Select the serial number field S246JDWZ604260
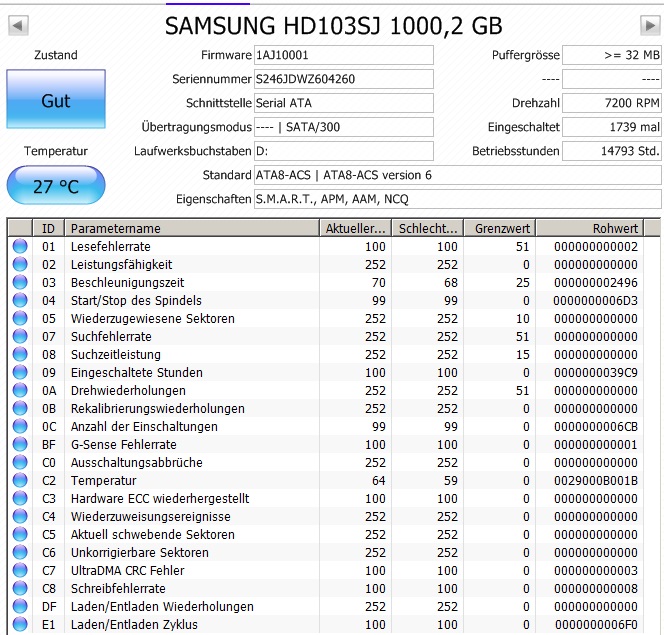The height and width of the screenshot is (635, 664). [x=344, y=79]
